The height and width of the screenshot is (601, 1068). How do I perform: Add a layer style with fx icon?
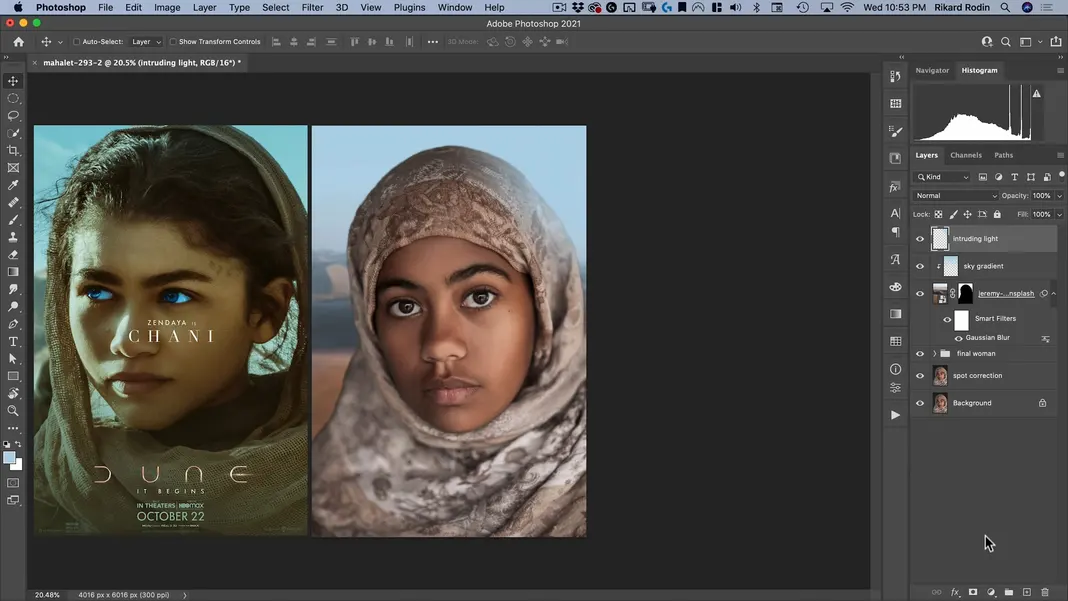pyautogui.click(x=955, y=592)
